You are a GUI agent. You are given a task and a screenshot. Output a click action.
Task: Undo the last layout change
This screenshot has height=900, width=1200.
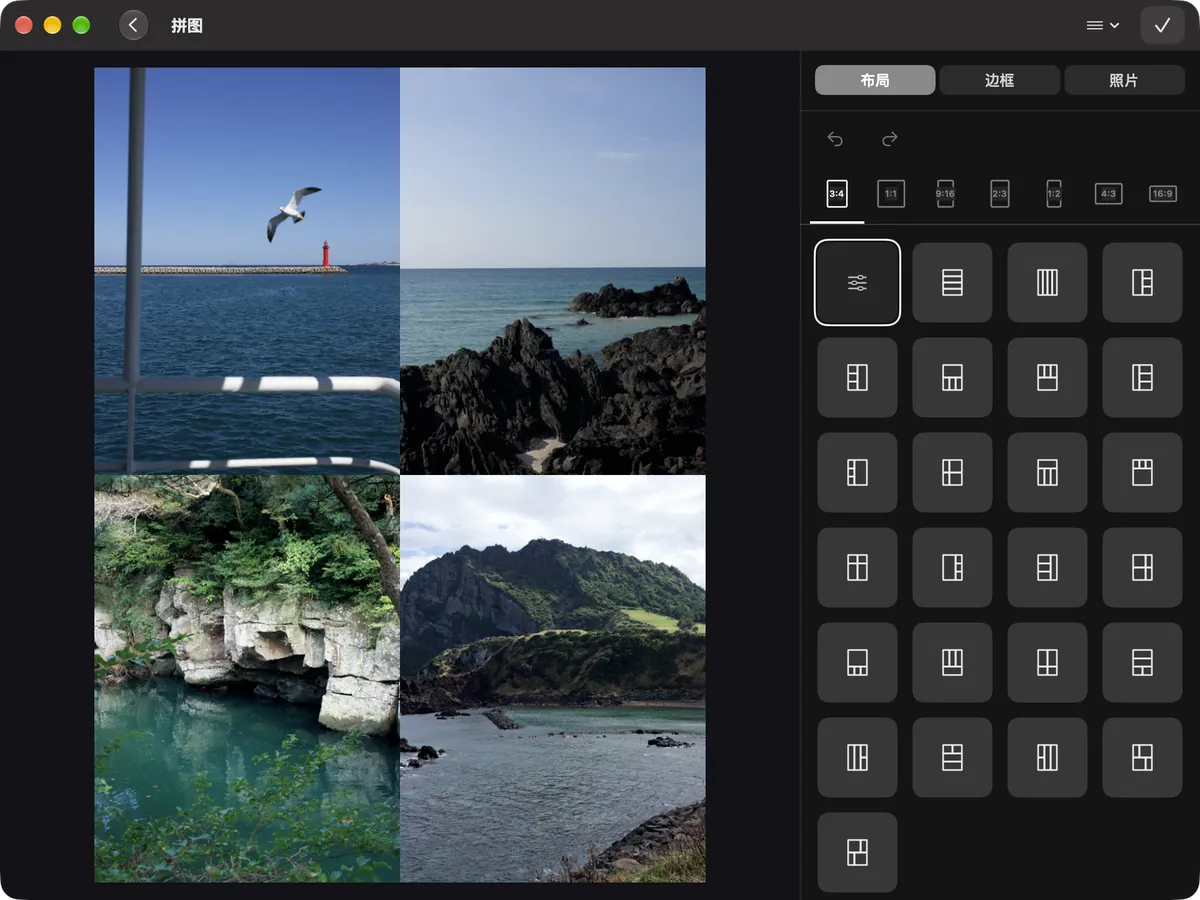coord(835,139)
